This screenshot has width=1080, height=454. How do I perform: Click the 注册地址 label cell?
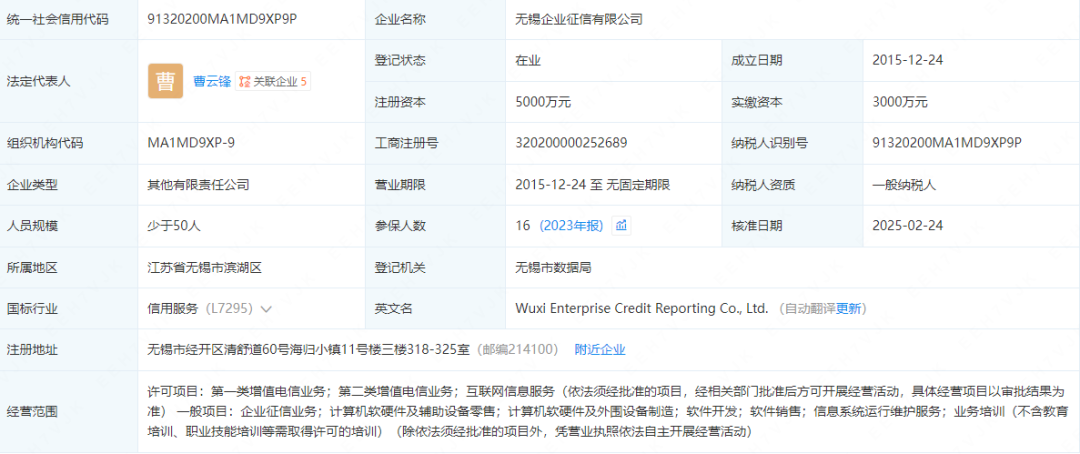pos(69,349)
